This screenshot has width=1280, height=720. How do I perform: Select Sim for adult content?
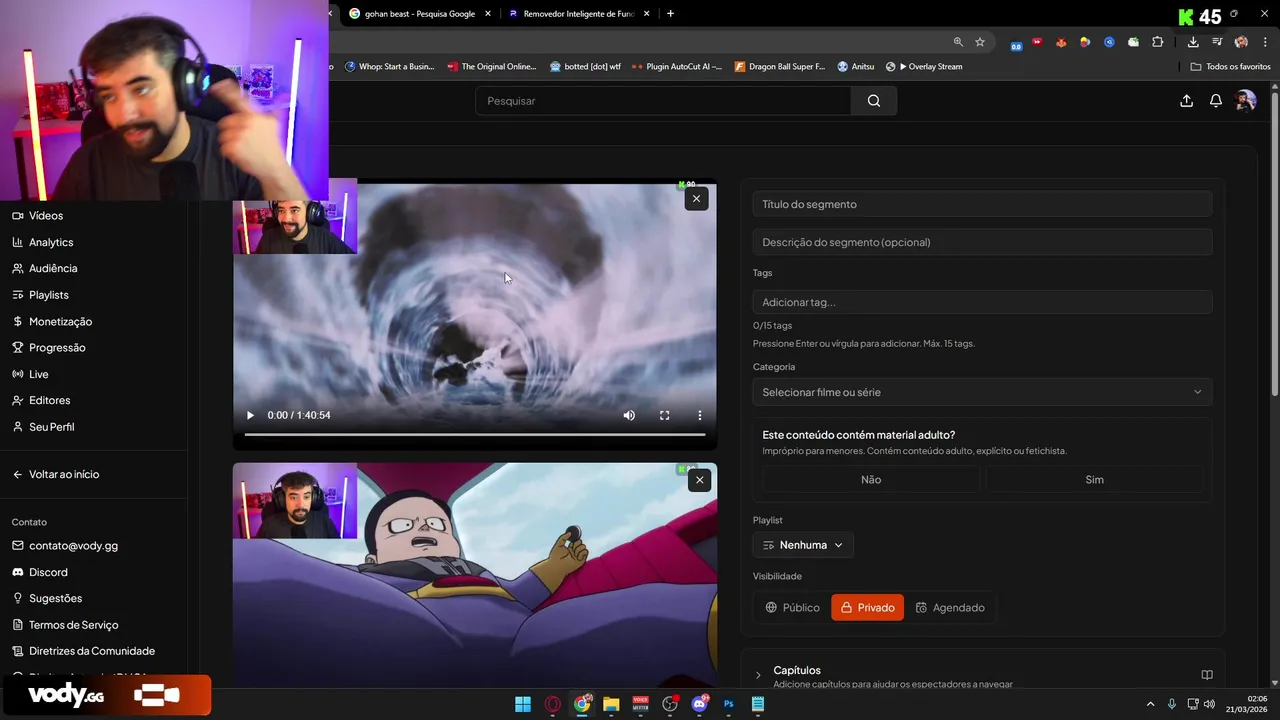[x=1094, y=480]
